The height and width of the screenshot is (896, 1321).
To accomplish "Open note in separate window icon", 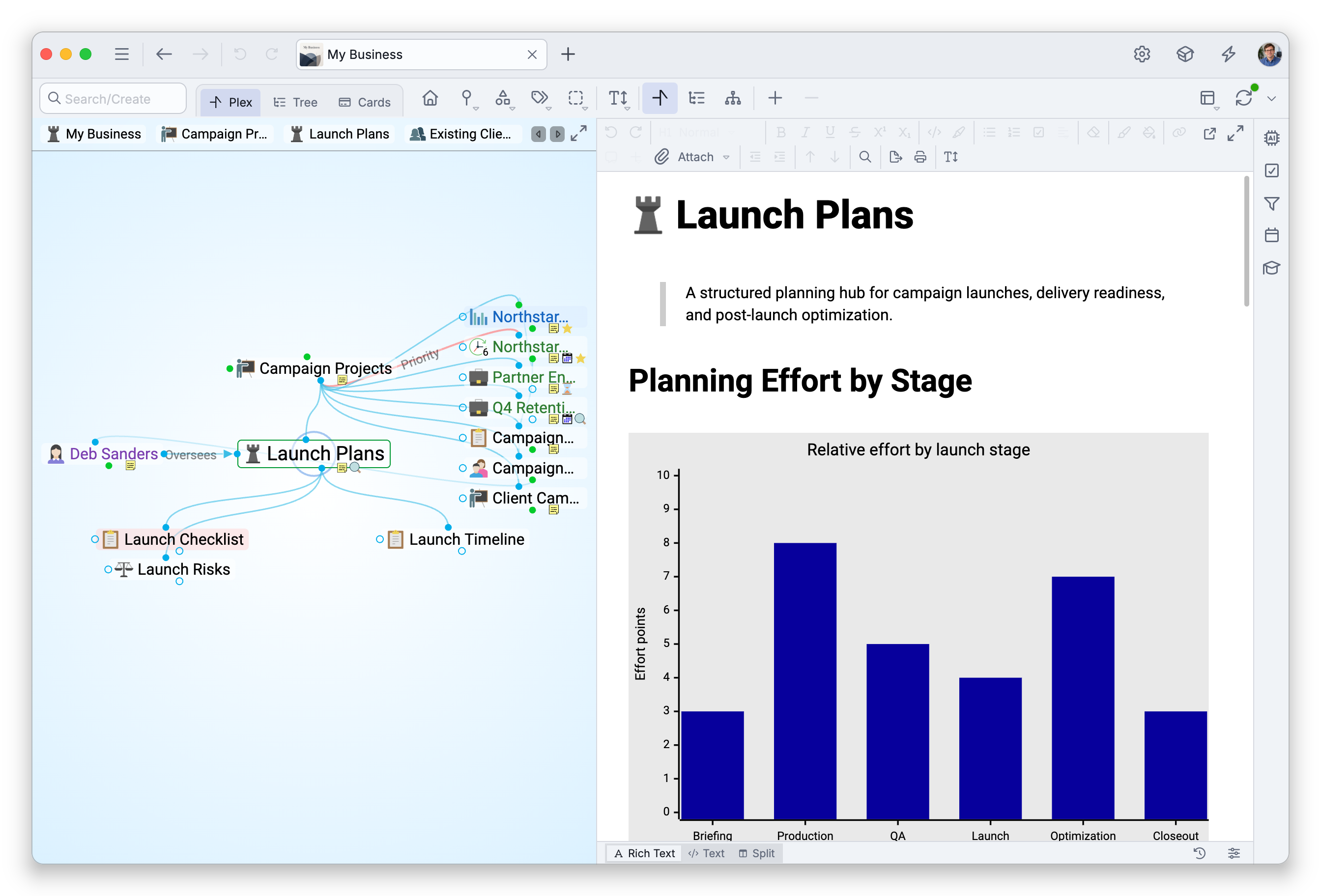I will [x=1209, y=133].
